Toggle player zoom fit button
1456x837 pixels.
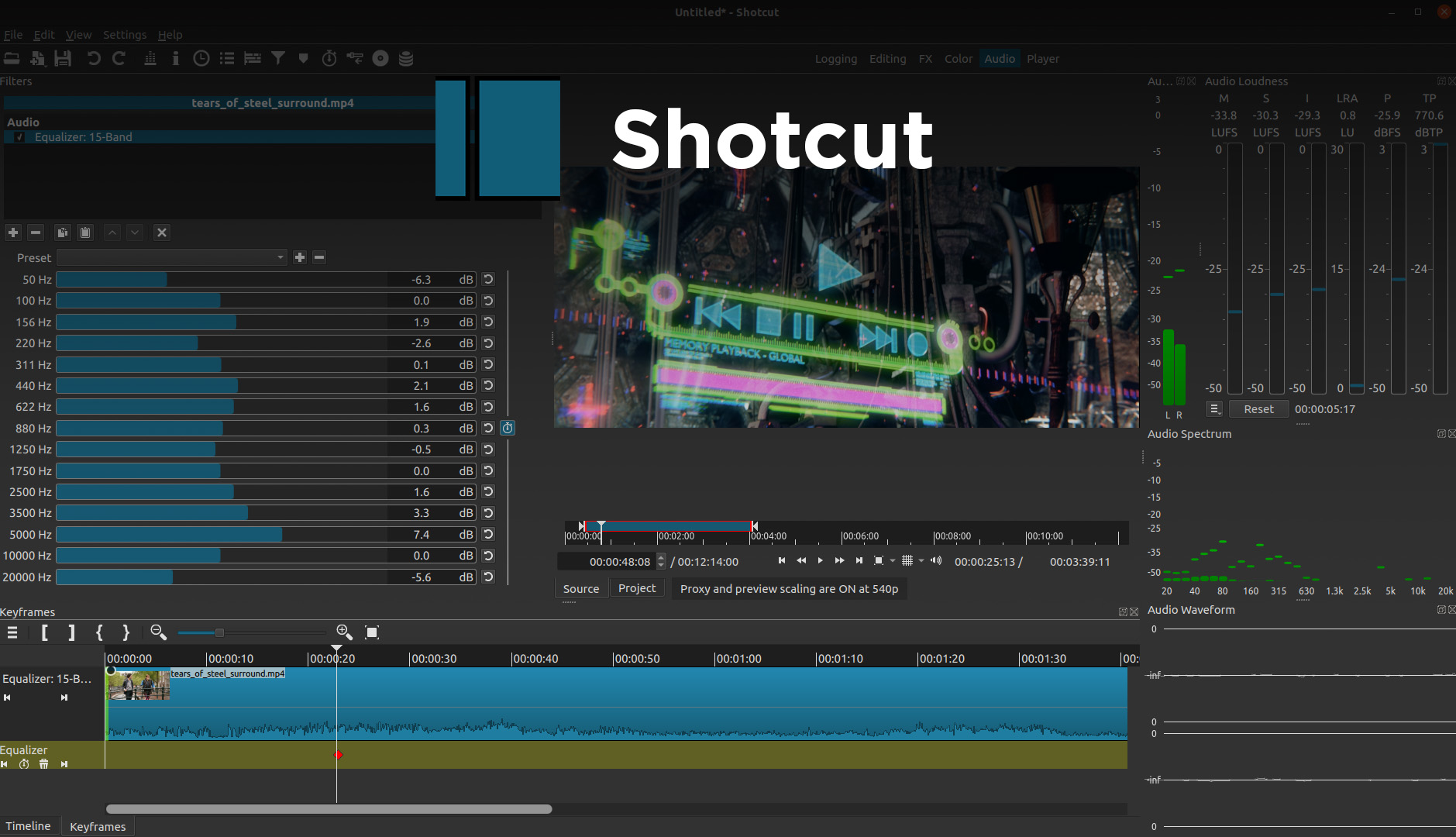pos(879,560)
